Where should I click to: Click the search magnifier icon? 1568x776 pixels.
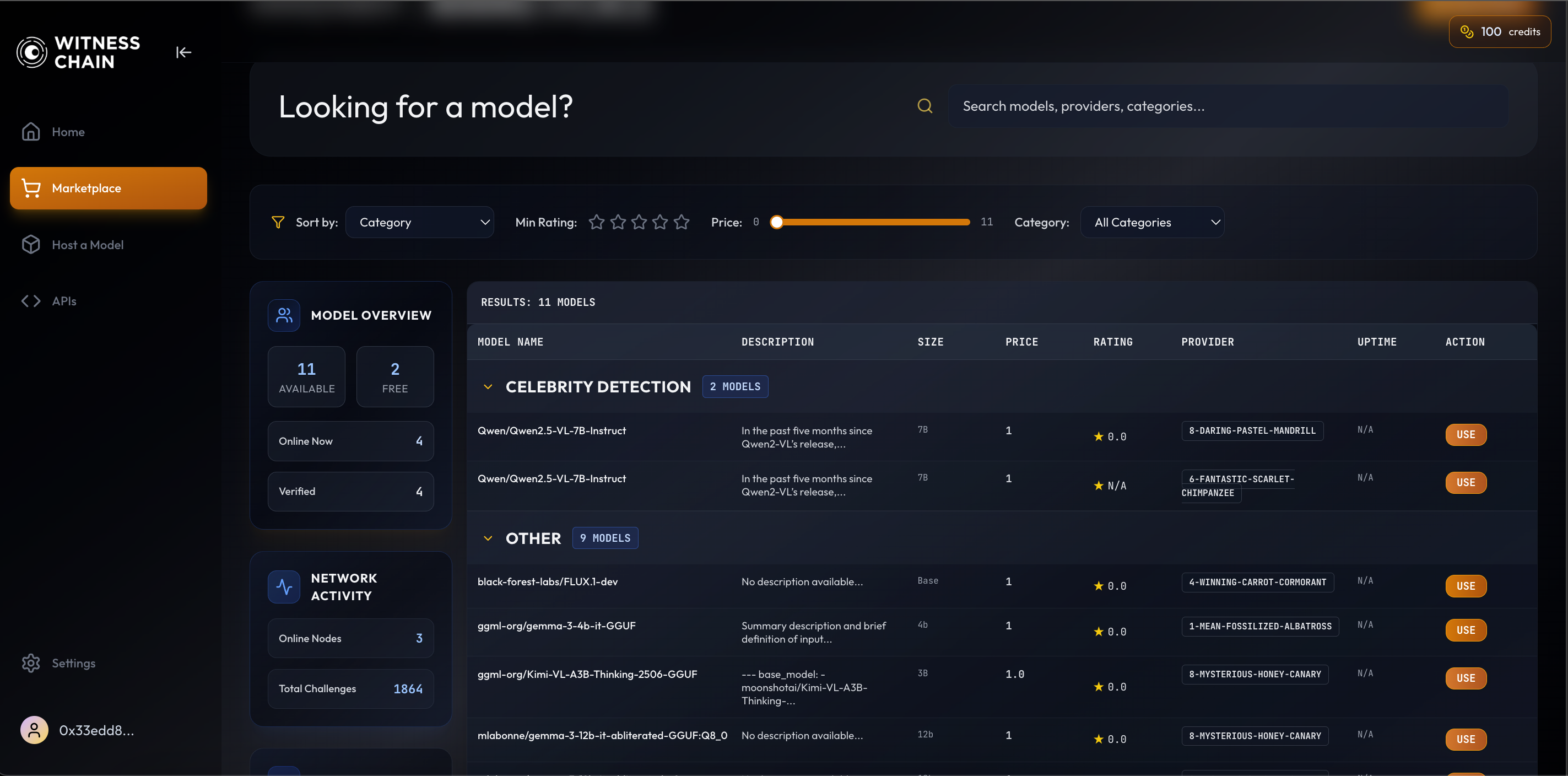924,106
